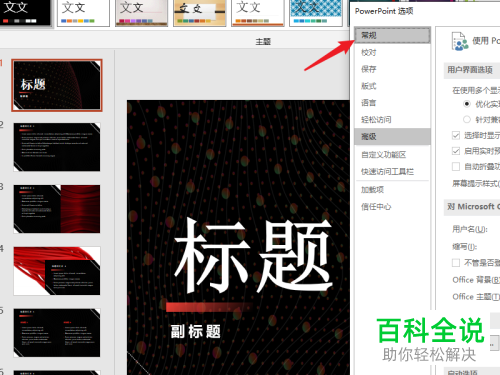Apply the pinkish theme with wood strip
Viewport: 500px width, 375px height.
click(141, 13)
